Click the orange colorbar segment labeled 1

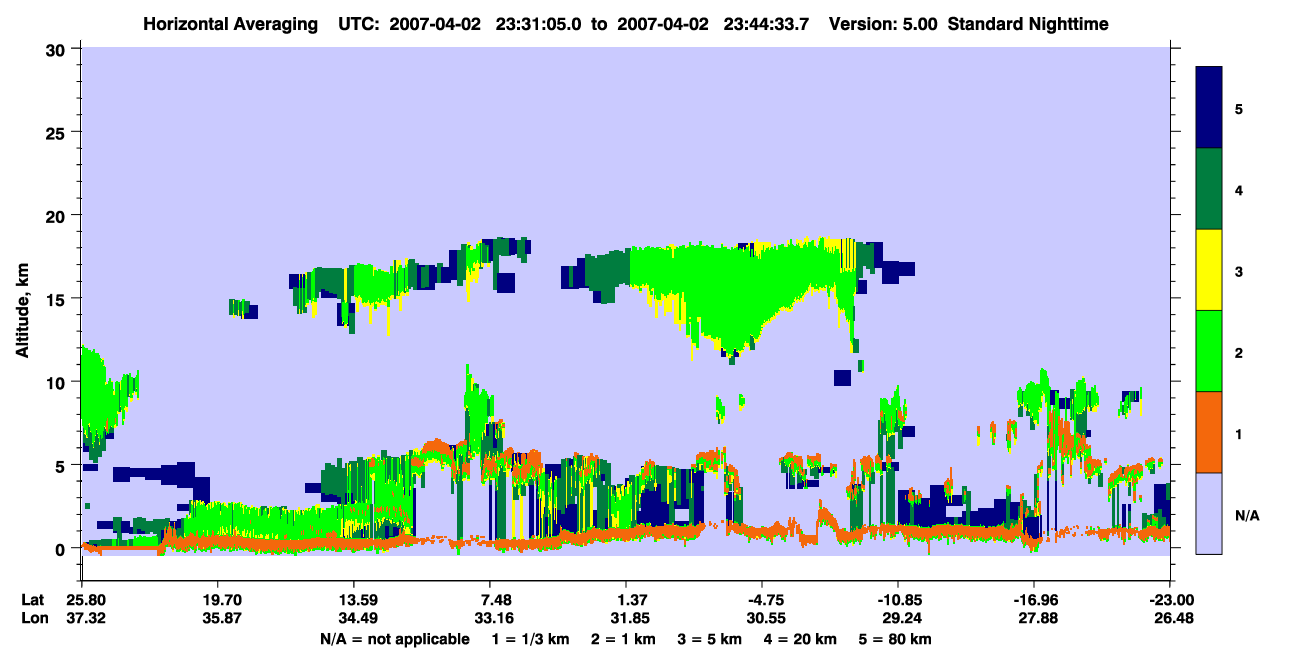pos(1209,432)
